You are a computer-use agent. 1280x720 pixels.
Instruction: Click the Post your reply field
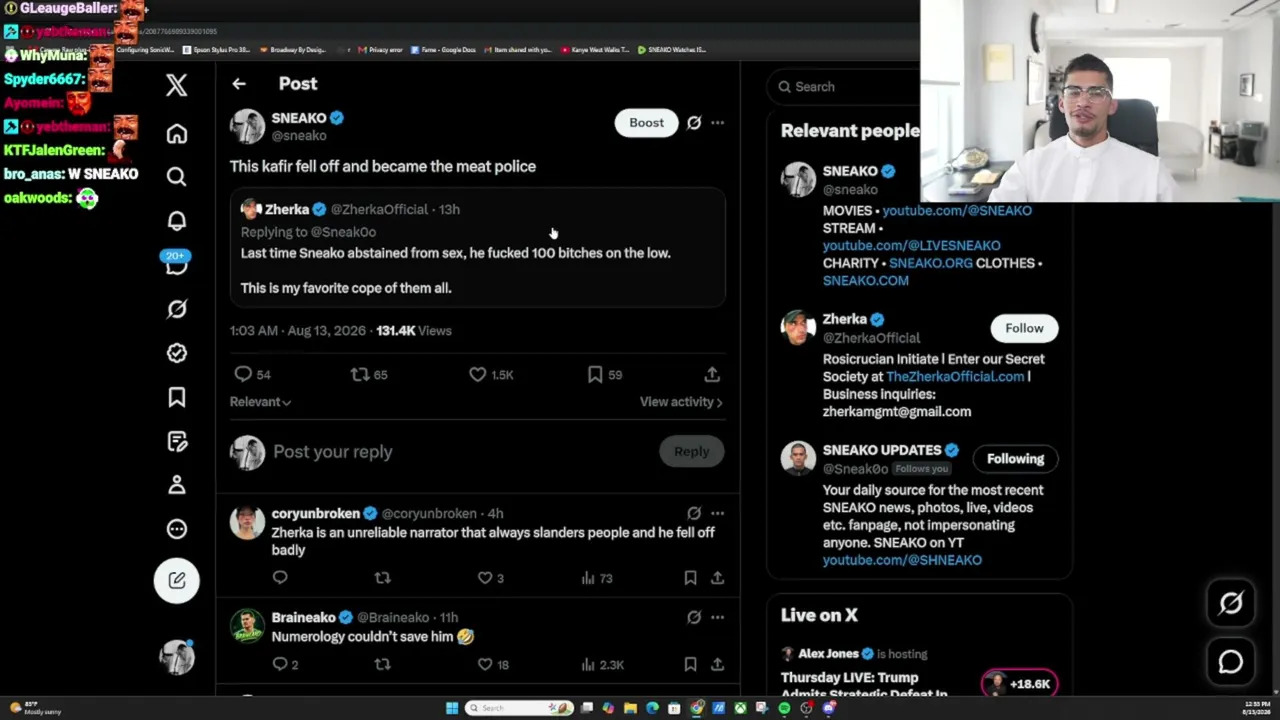[x=460, y=452]
